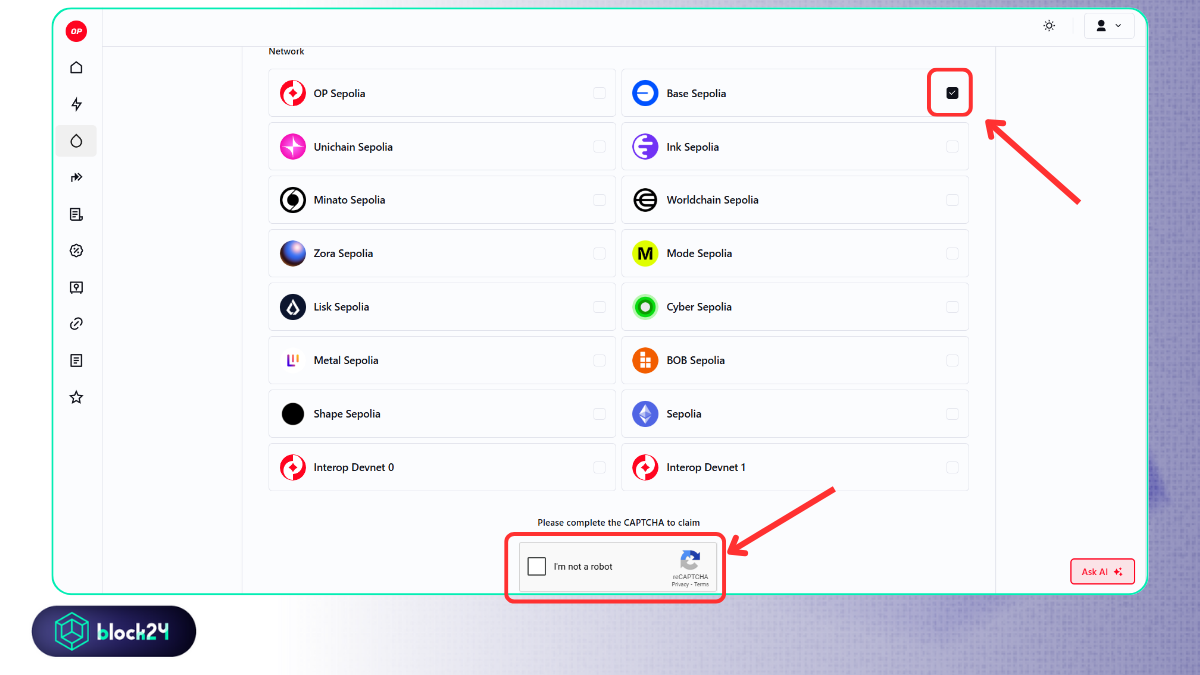This screenshot has height=675, width=1200.
Task: Open the percent badge sidebar icon
Action: (x=76, y=251)
